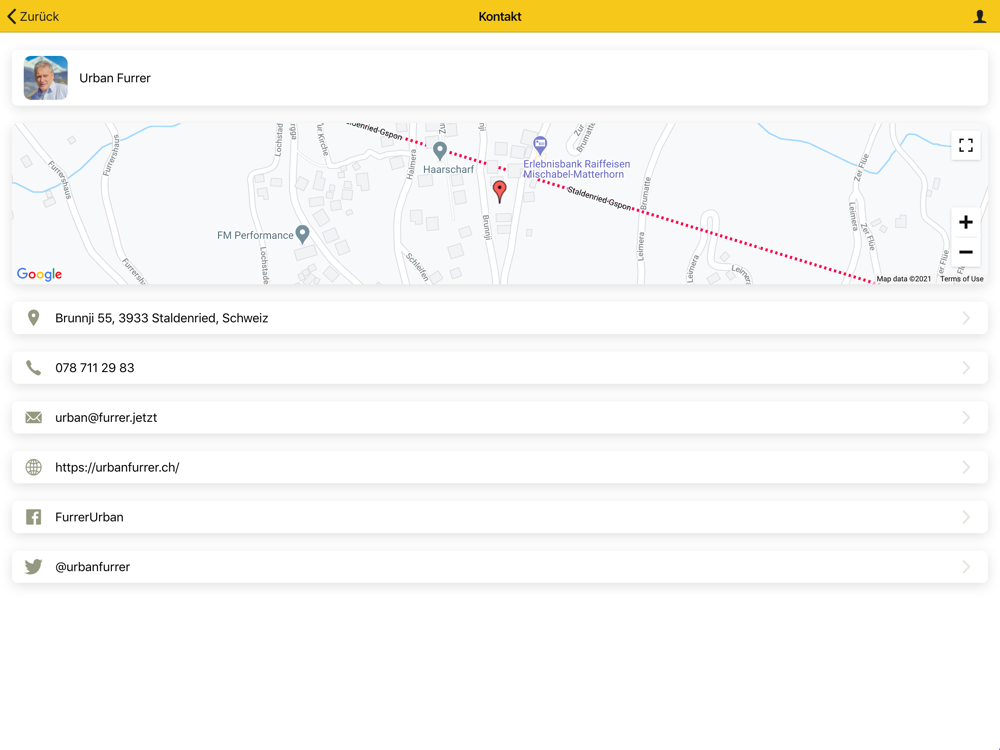Click the Twitter bird icon
Viewport: 1000px width, 750px height.
pos(34,567)
